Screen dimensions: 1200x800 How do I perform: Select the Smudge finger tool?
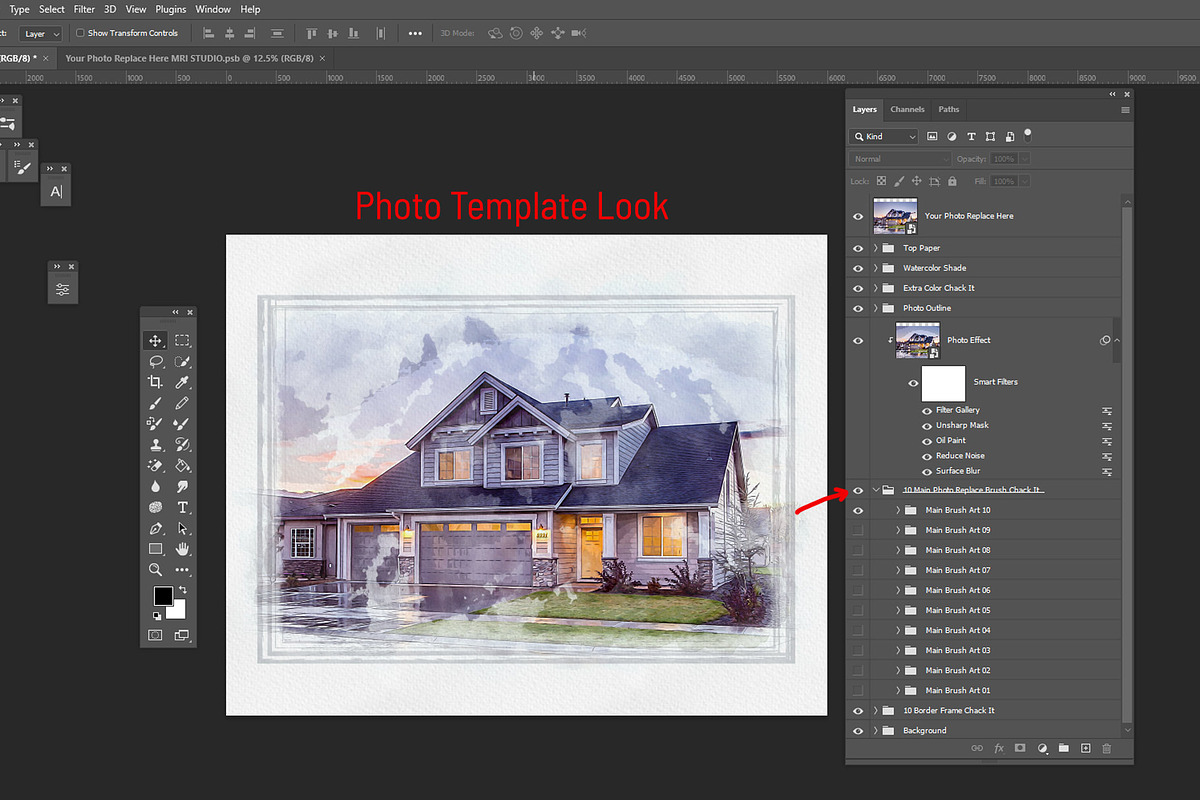click(182, 486)
